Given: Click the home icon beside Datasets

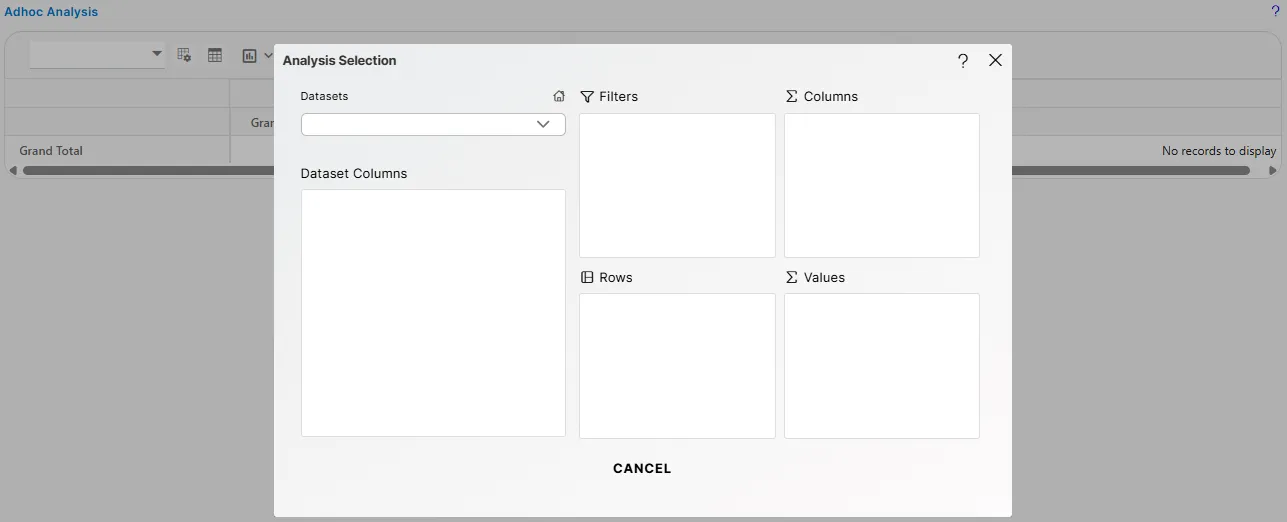Looking at the screenshot, I should [x=559, y=97].
